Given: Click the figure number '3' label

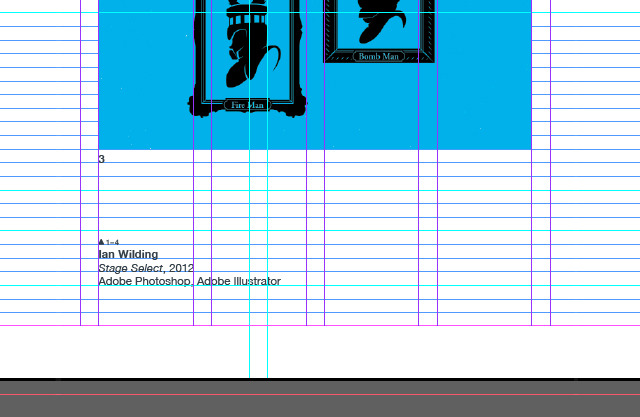Looking at the screenshot, I should pyautogui.click(x=102, y=159).
